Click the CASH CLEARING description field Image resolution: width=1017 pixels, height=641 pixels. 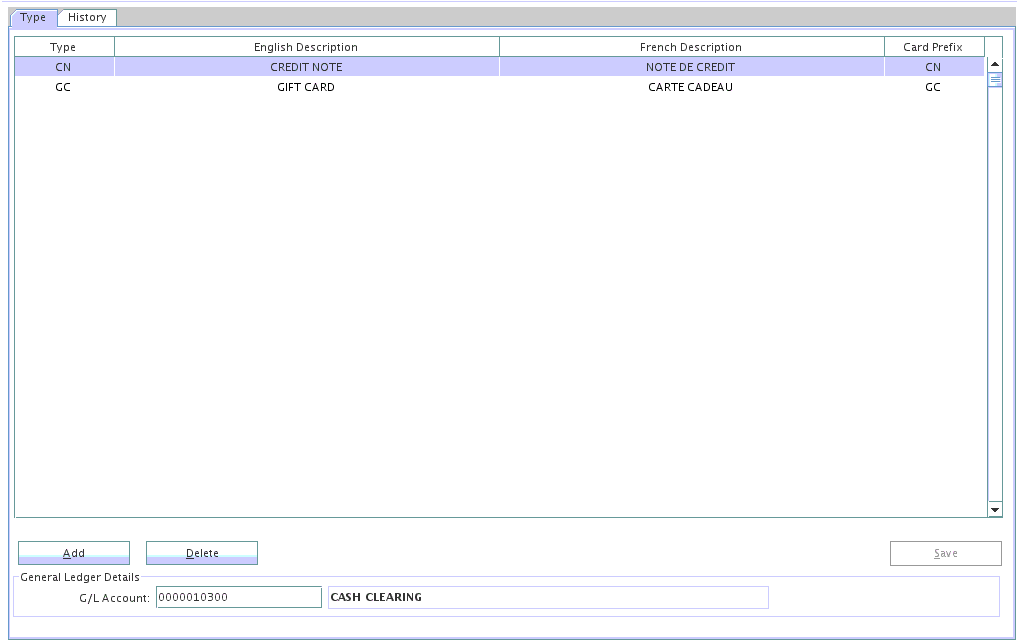[x=548, y=597]
